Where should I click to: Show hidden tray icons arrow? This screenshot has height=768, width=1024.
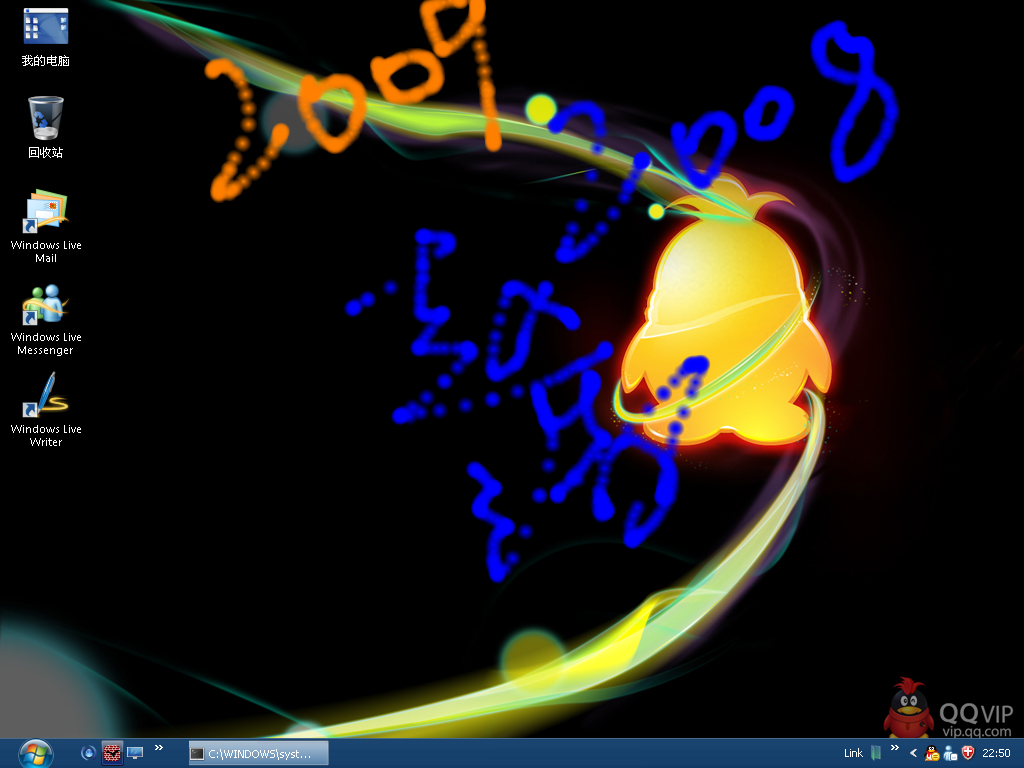coord(913,753)
